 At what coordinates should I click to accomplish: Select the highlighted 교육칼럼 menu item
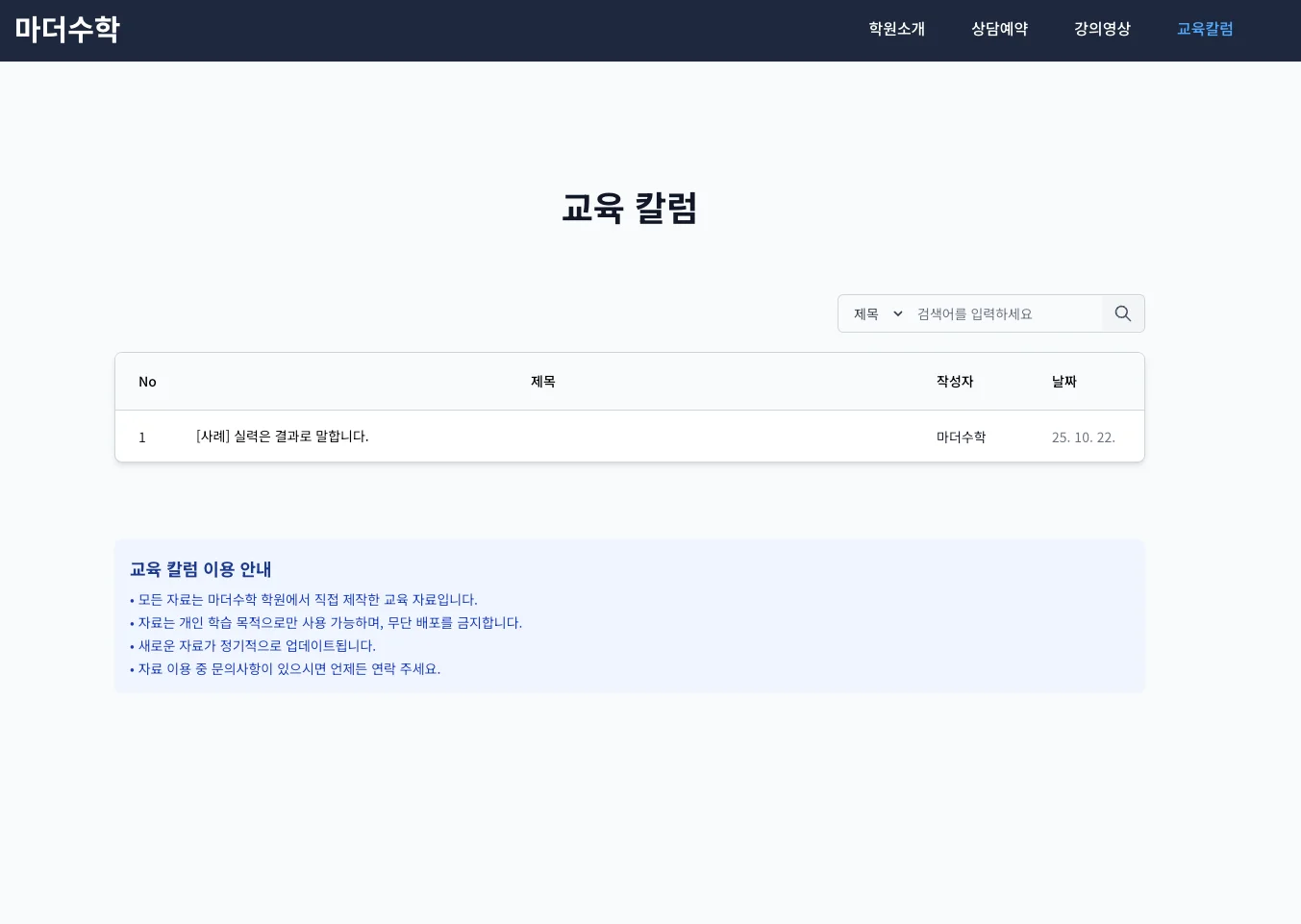click(x=1204, y=29)
